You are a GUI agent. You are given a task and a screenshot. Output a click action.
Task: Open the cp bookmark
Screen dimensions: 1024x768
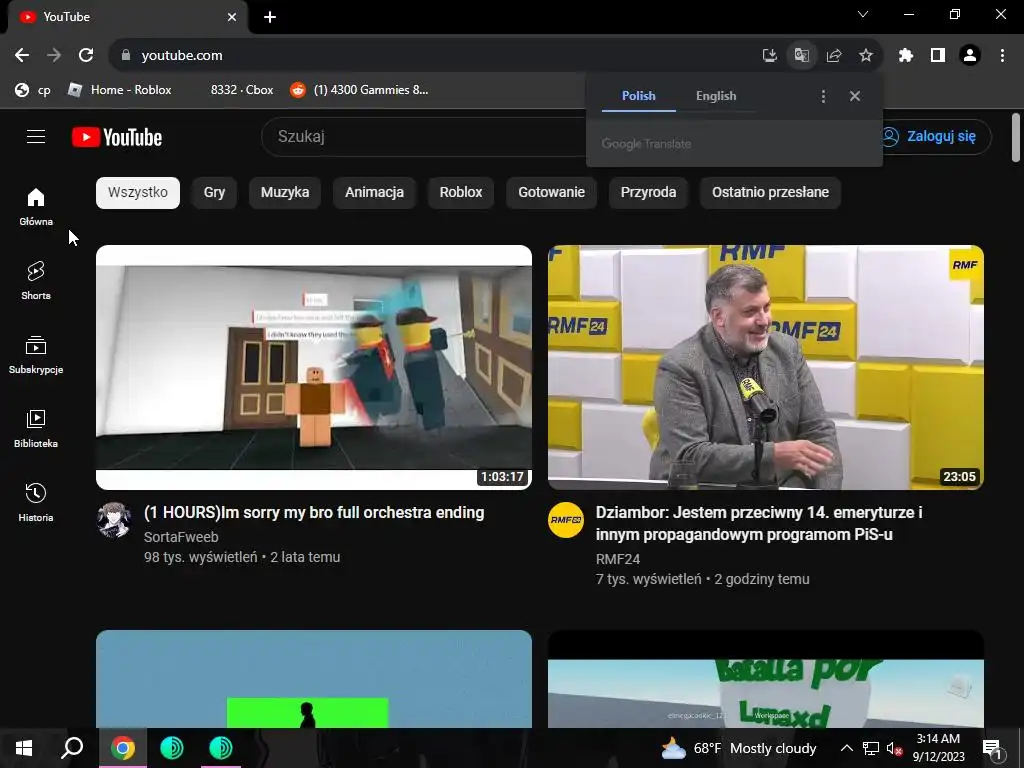click(33, 90)
